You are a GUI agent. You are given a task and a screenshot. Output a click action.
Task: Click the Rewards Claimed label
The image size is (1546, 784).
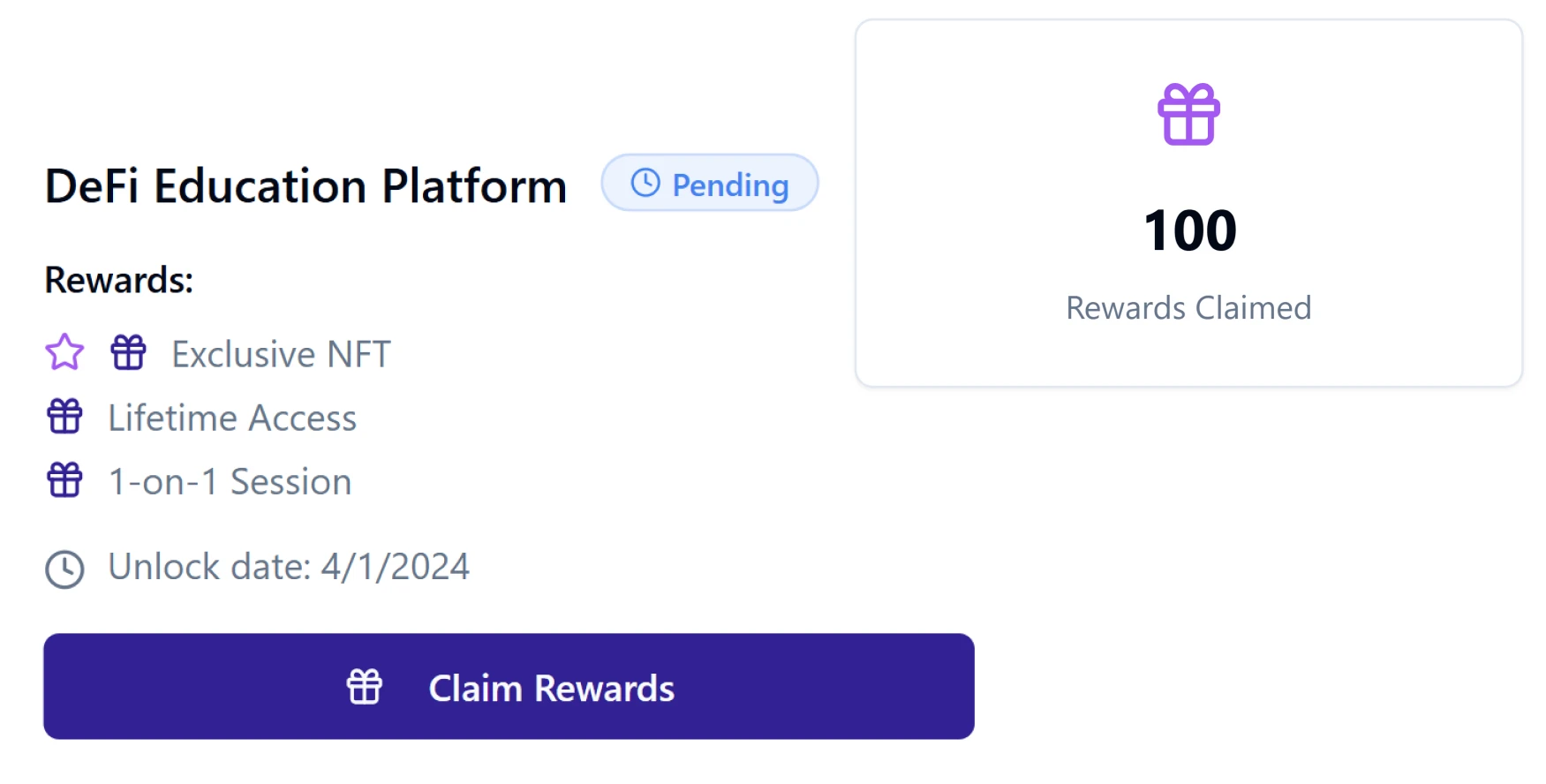[1188, 308]
